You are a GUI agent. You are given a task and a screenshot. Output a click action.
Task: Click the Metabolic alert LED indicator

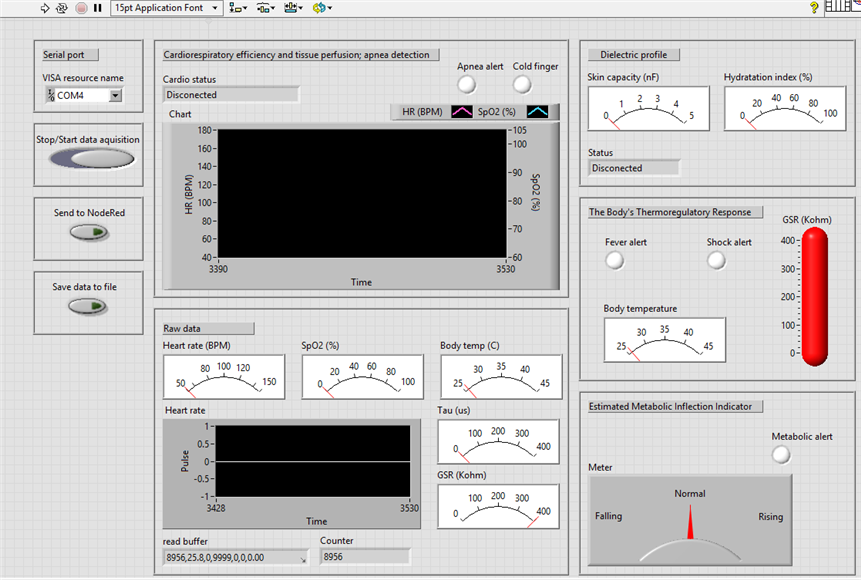[781, 455]
